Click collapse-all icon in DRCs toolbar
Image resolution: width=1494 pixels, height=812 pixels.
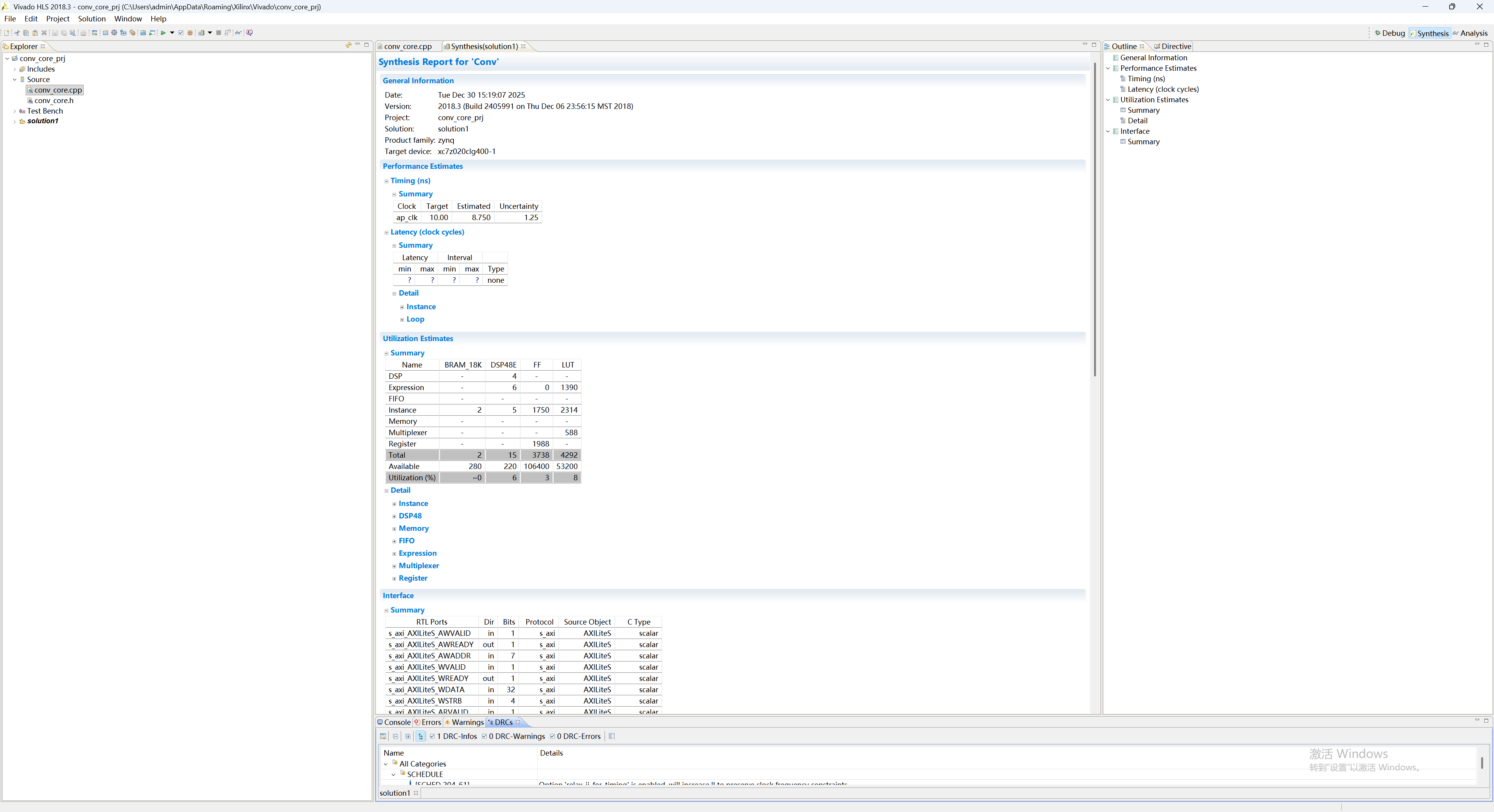[396, 737]
